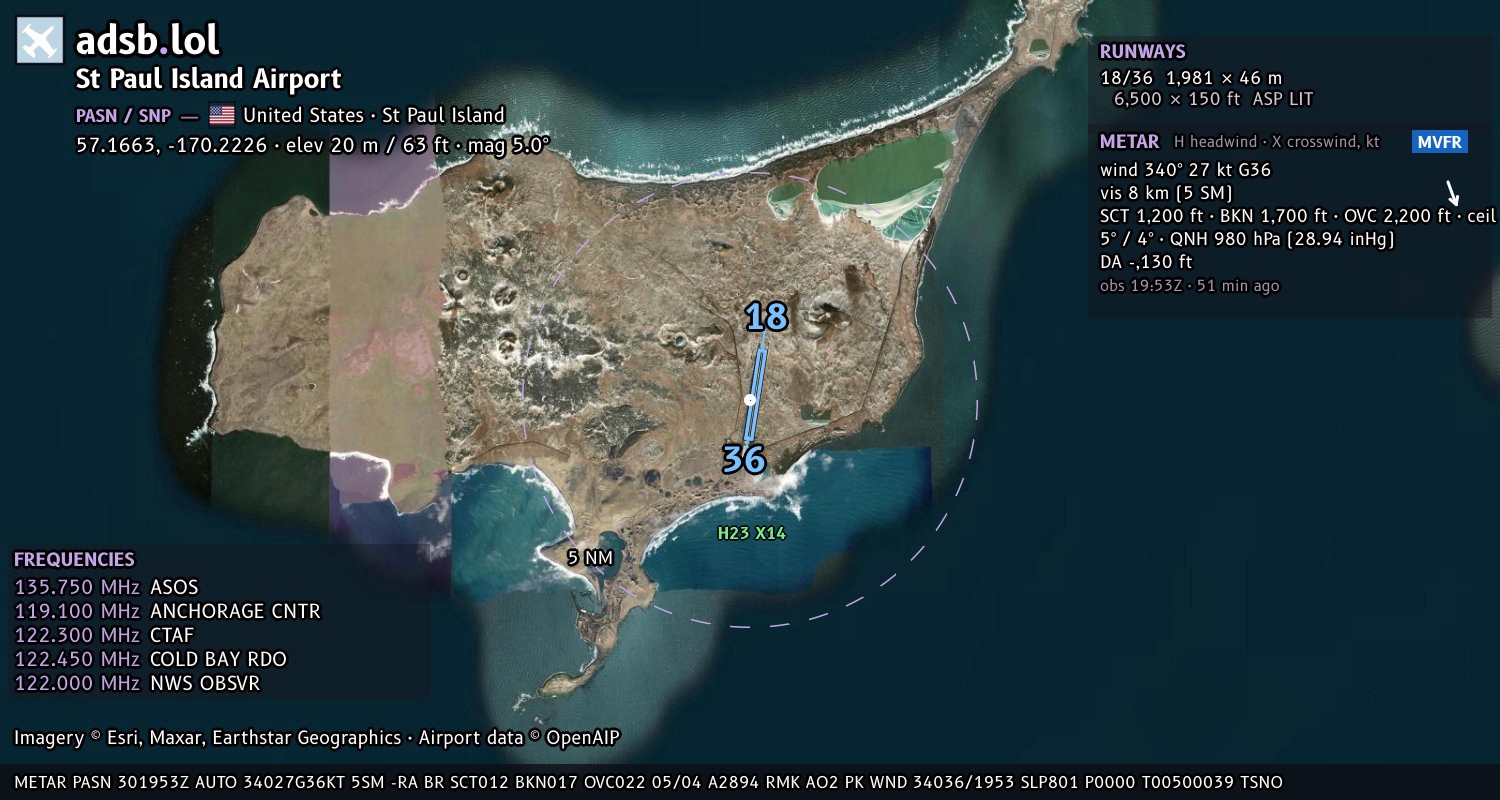Click the METAR section heading
The height and width of the screenshot is (800, 1500).
(x=1130, y=142)
